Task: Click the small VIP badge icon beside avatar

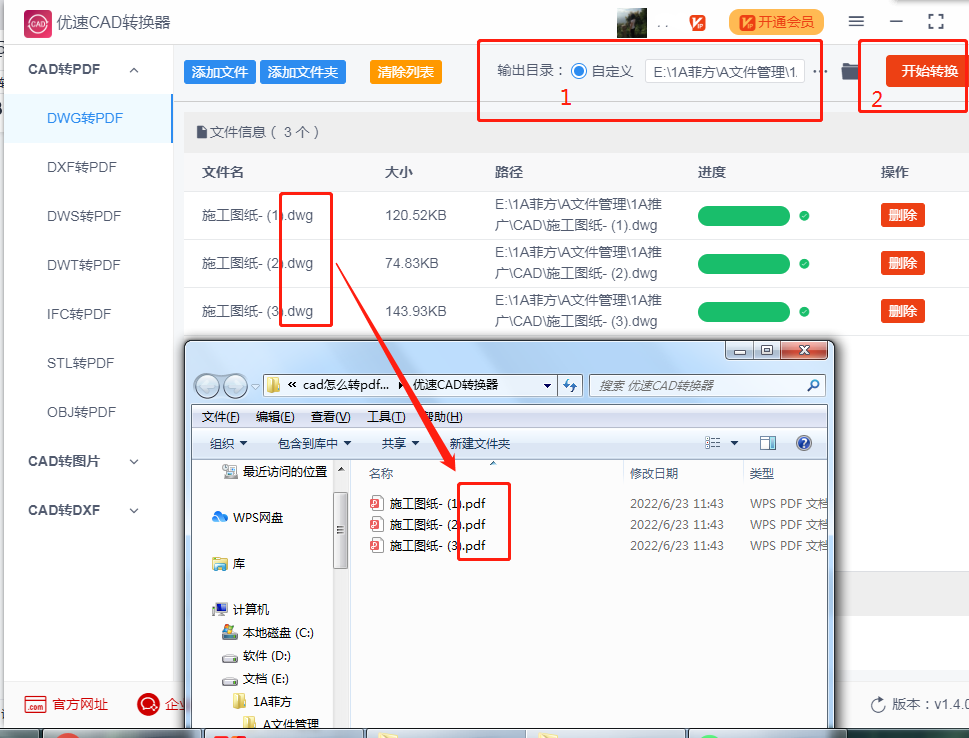Action: coord(697,23)
